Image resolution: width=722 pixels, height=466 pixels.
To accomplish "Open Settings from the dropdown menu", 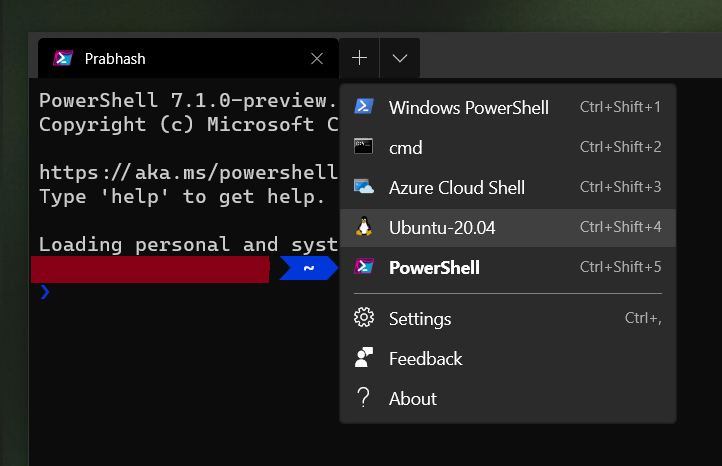I will coord(508,319).
